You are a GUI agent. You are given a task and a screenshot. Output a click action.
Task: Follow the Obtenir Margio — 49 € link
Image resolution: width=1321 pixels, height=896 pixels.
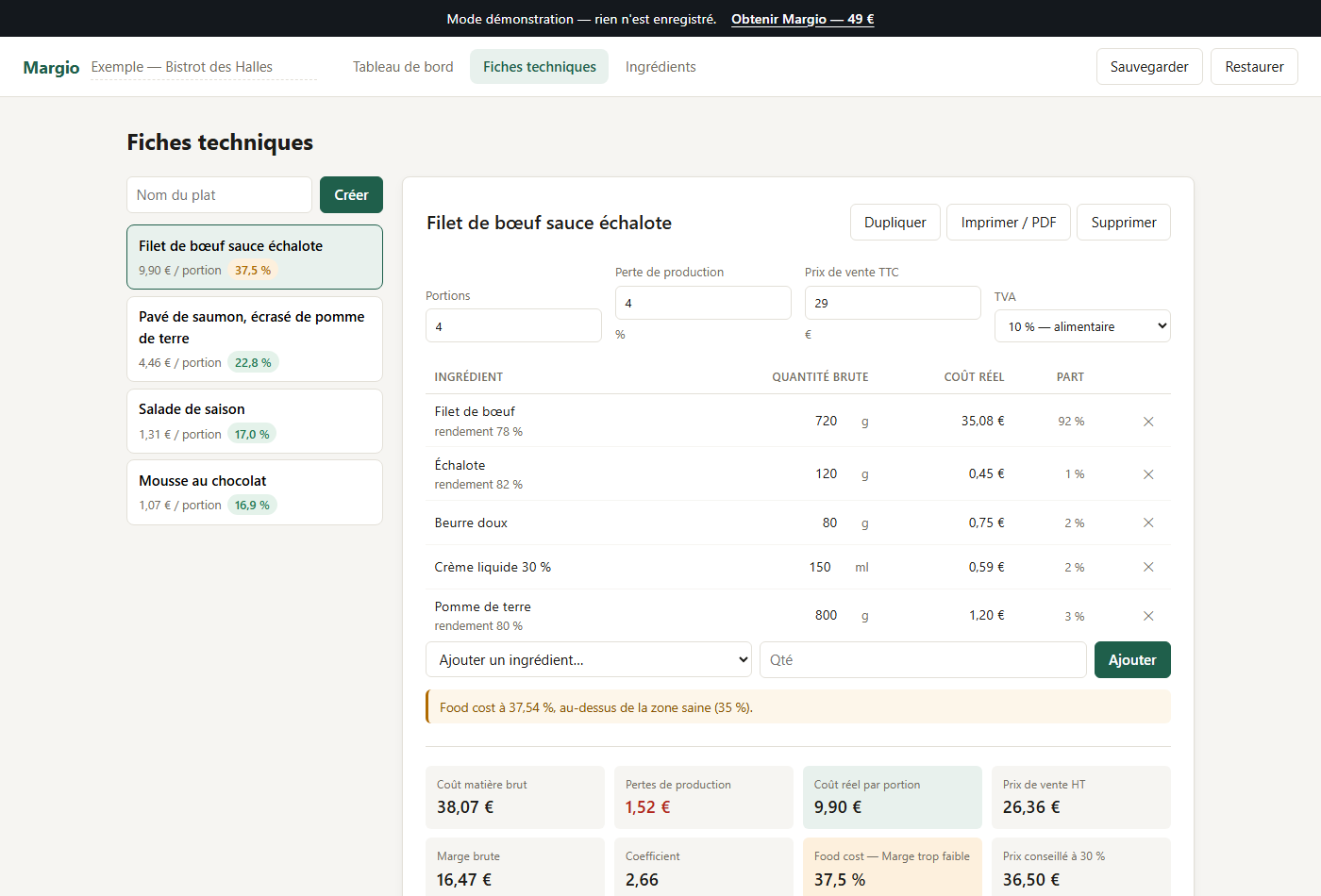[803, 19]
